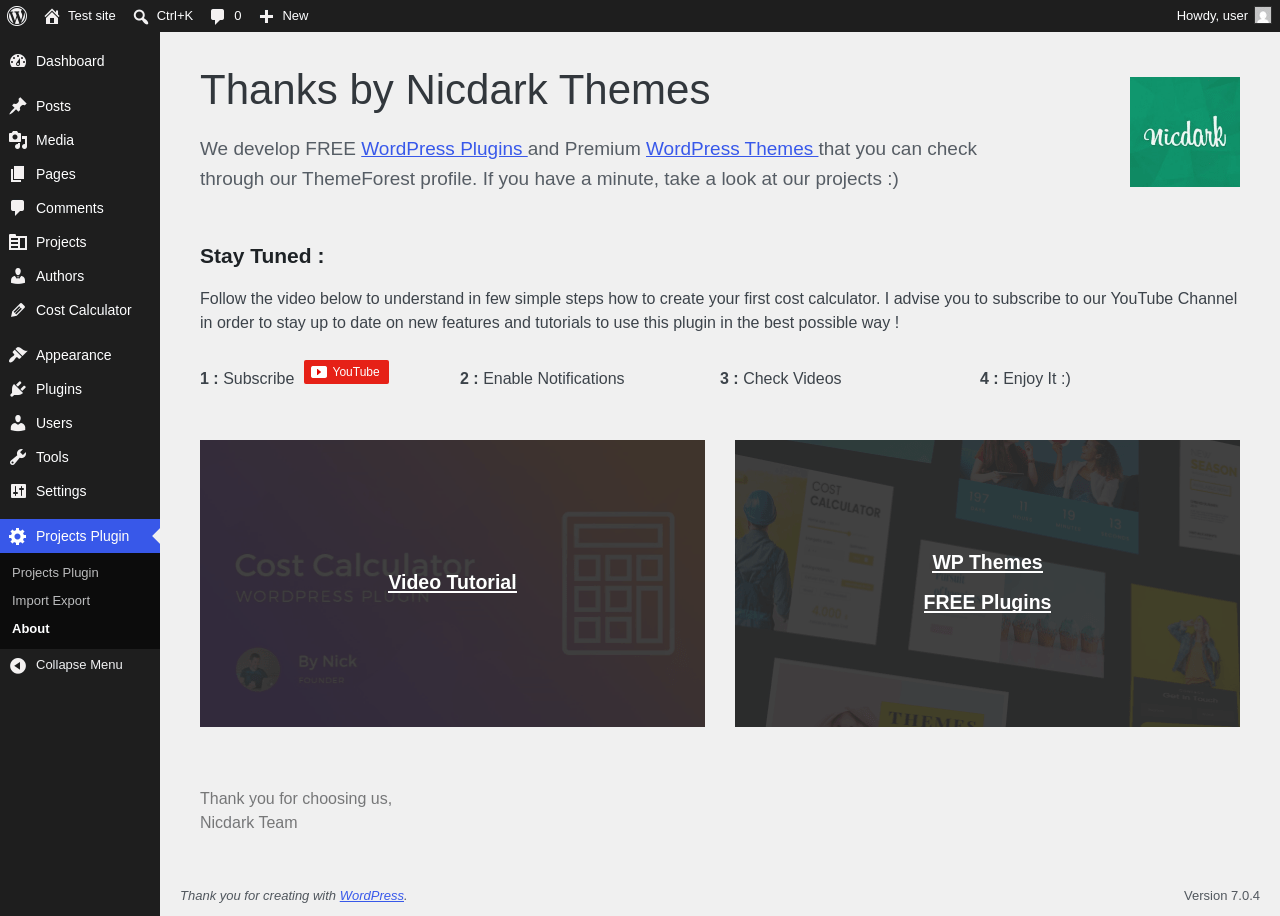Open the Pages menu label
Screen dimensions: 1280x916
click(x=56, y=174)
